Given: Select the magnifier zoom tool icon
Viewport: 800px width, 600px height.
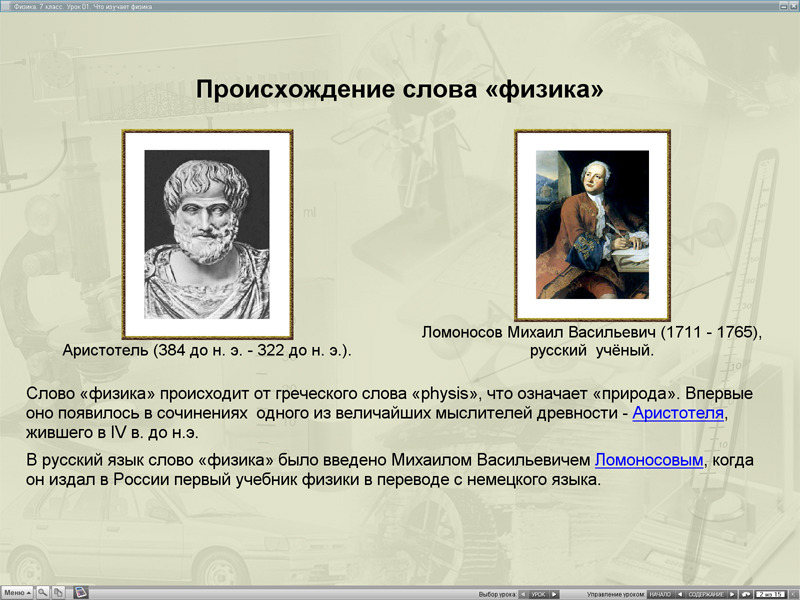Looking at the screenshot, I should click(42, 592).
